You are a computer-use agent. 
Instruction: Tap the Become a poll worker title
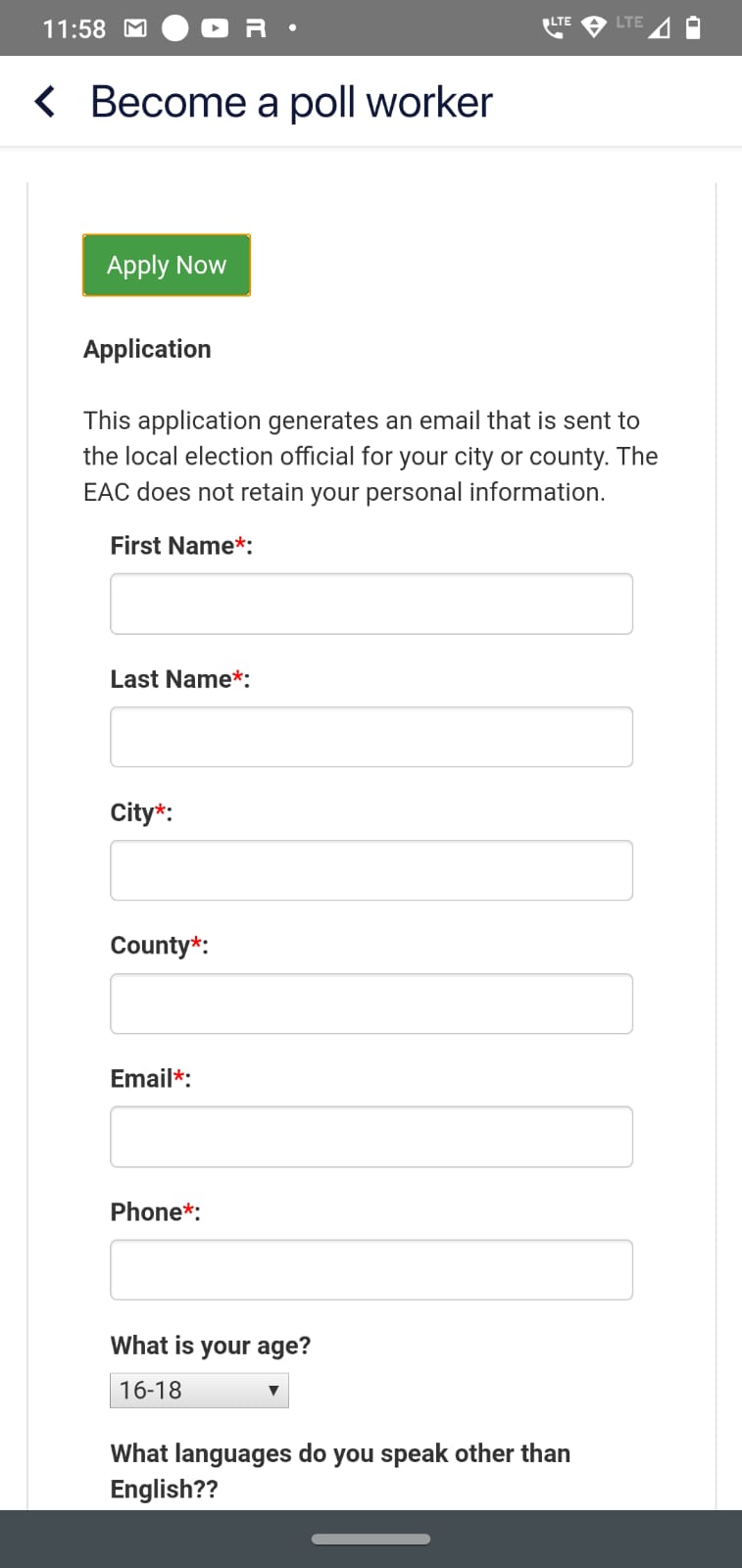pyautogui.click(x=291, y=102)
